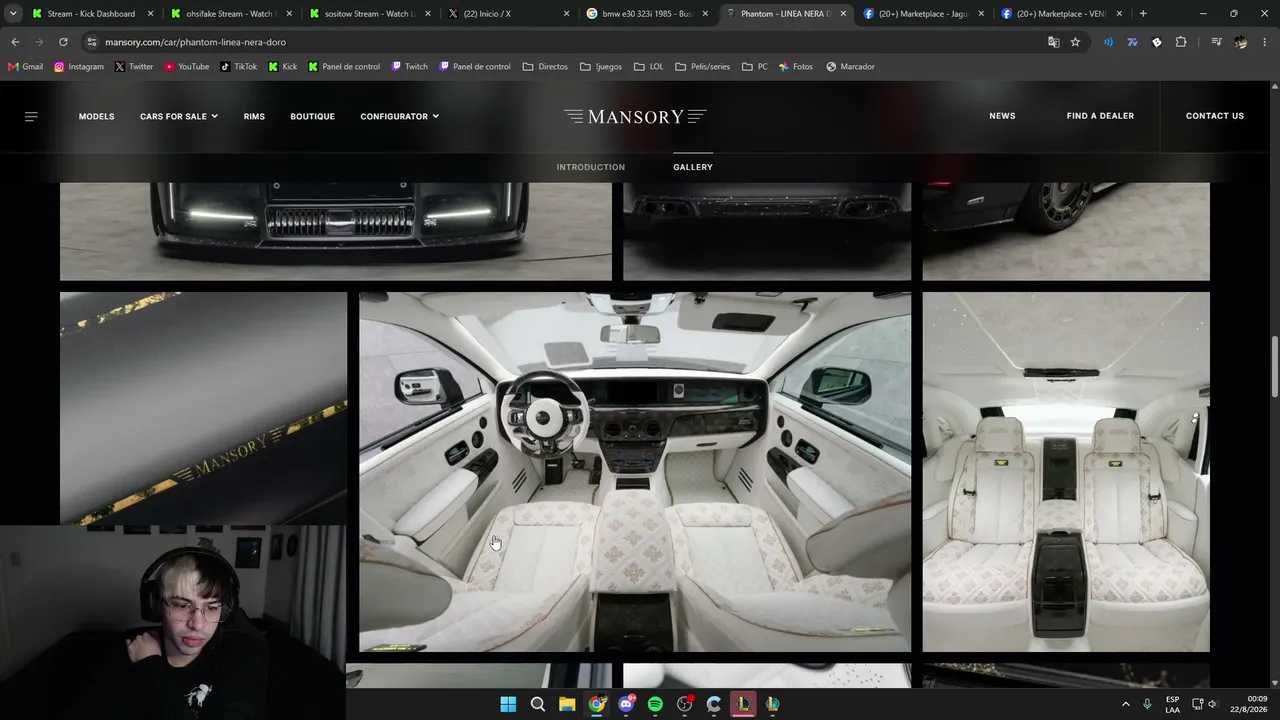Open the Gmail bookmark
This screenshot has width=1280, height=720.
pos(26,67)
